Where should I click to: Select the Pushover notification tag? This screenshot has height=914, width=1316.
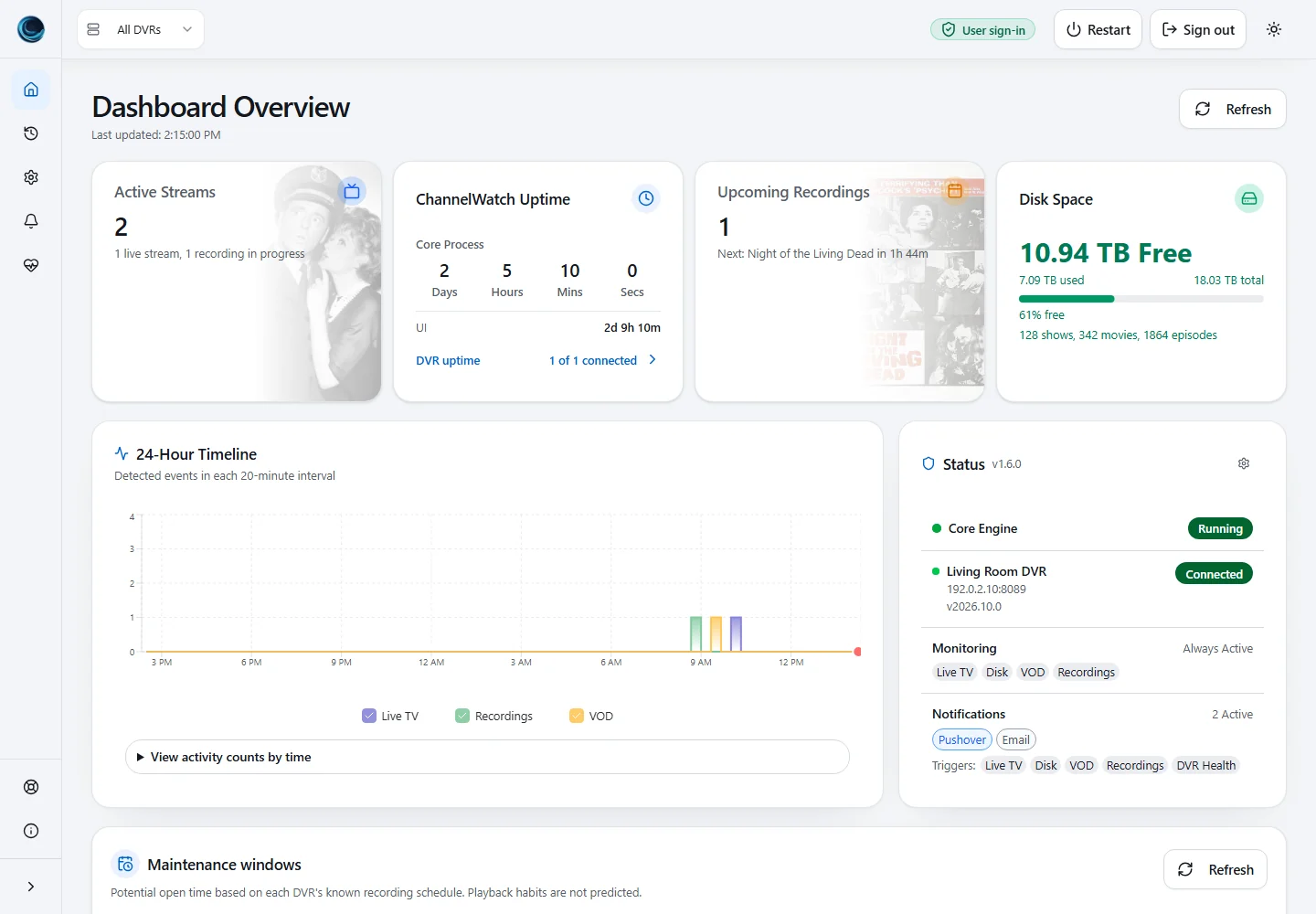tap(962, 740)
